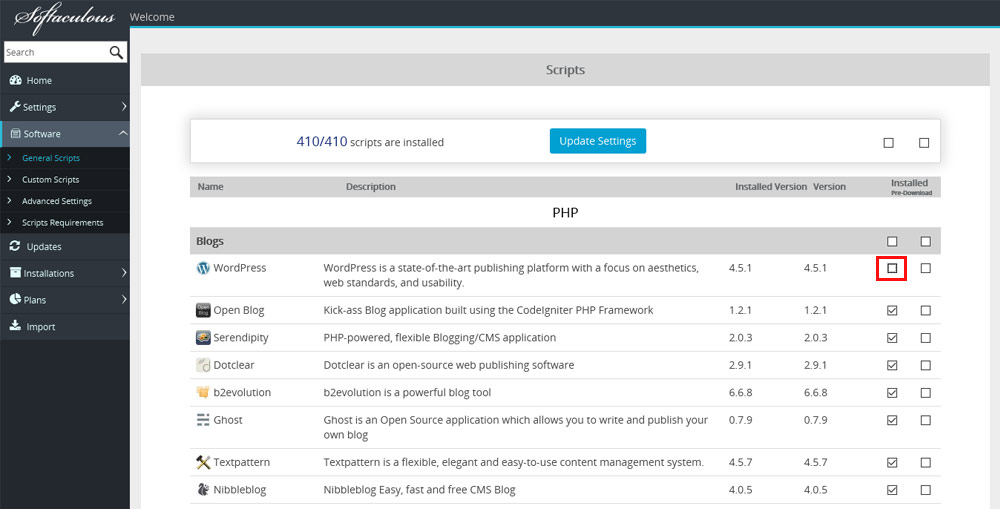Tick the WordPress Installed checkbox

point(892,268)
